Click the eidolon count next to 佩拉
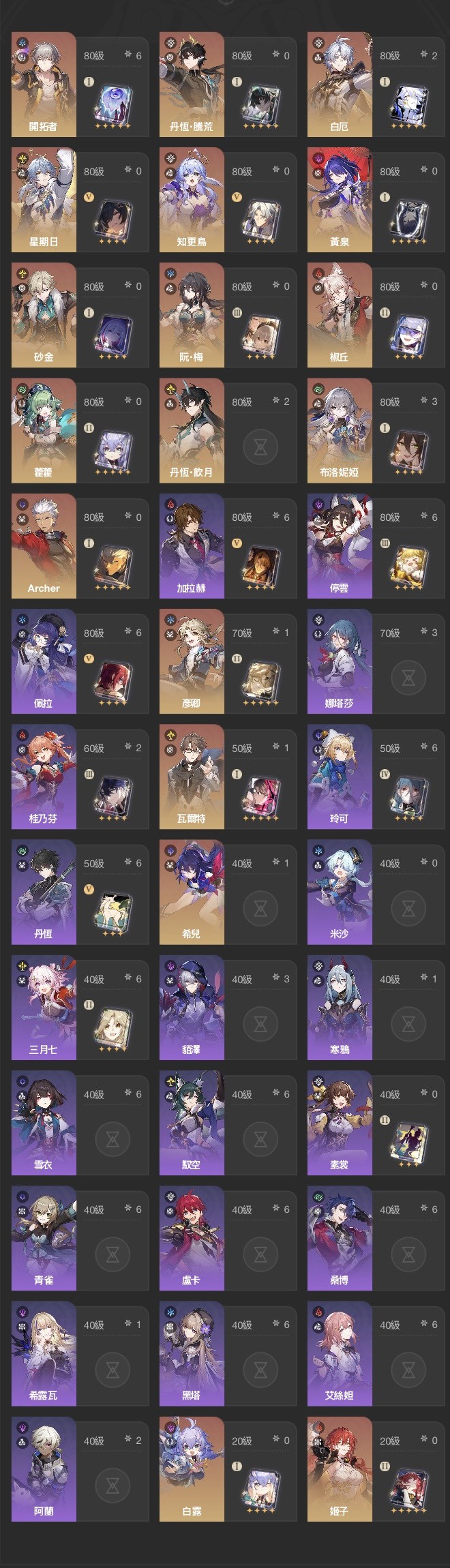The width and height of the screenshot is (450, 1568). [x=133, y=633]
